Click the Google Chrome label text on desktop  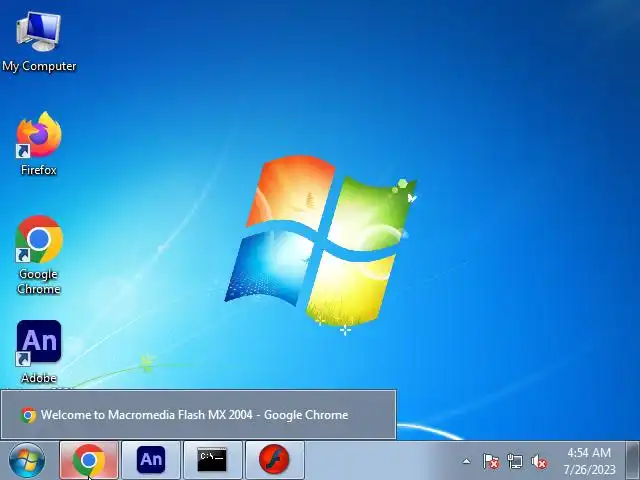(39, 282)
